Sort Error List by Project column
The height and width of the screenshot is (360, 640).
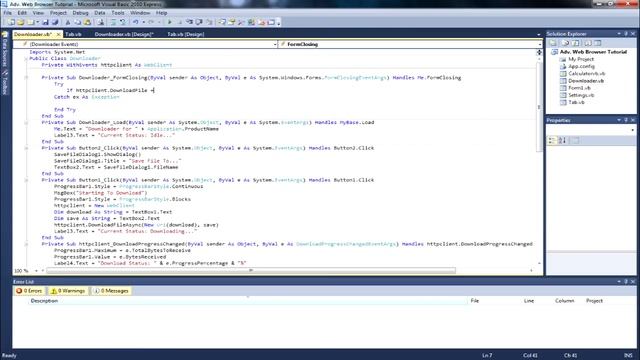tap(594, 301)
